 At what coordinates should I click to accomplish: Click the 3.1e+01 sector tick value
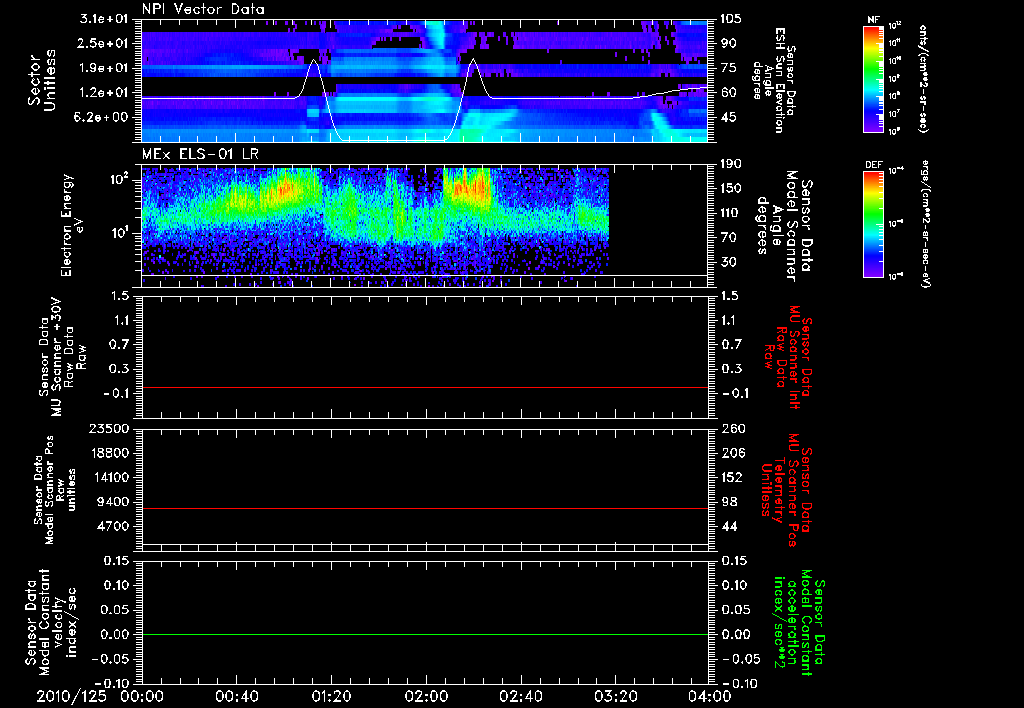104,19
